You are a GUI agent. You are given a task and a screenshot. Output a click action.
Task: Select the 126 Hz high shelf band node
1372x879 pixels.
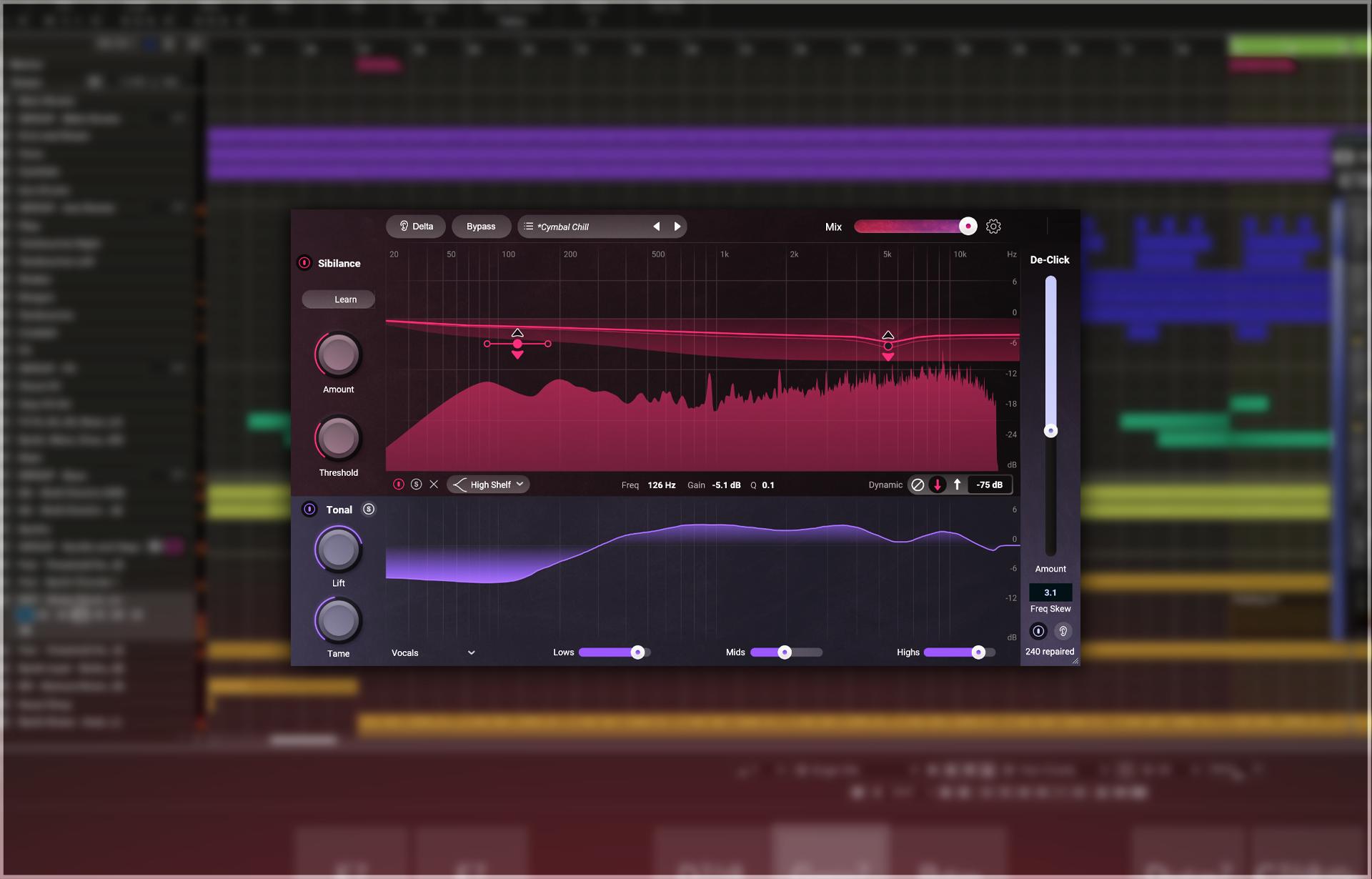(517, 344)
